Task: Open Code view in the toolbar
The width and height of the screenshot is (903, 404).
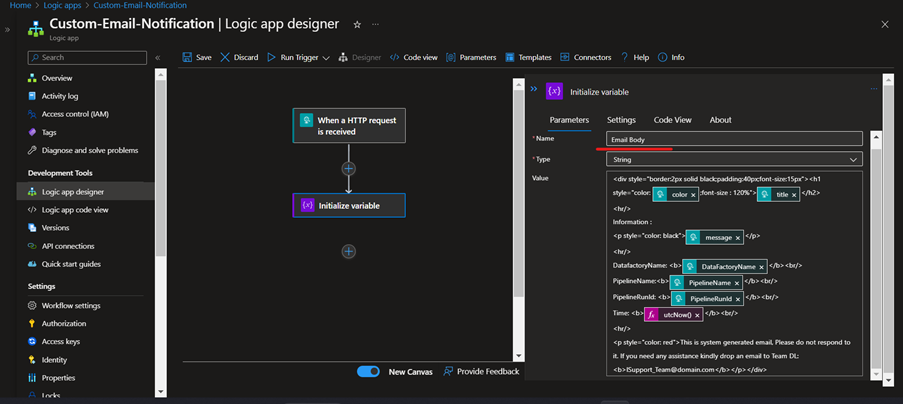Action: coord(413,58)
